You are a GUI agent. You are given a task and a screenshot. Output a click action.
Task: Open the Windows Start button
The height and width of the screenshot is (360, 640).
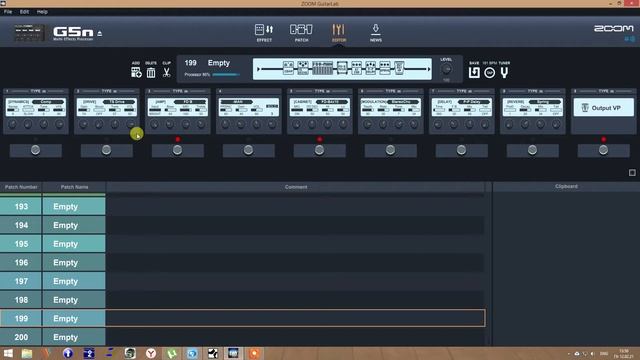pos(8,353)
